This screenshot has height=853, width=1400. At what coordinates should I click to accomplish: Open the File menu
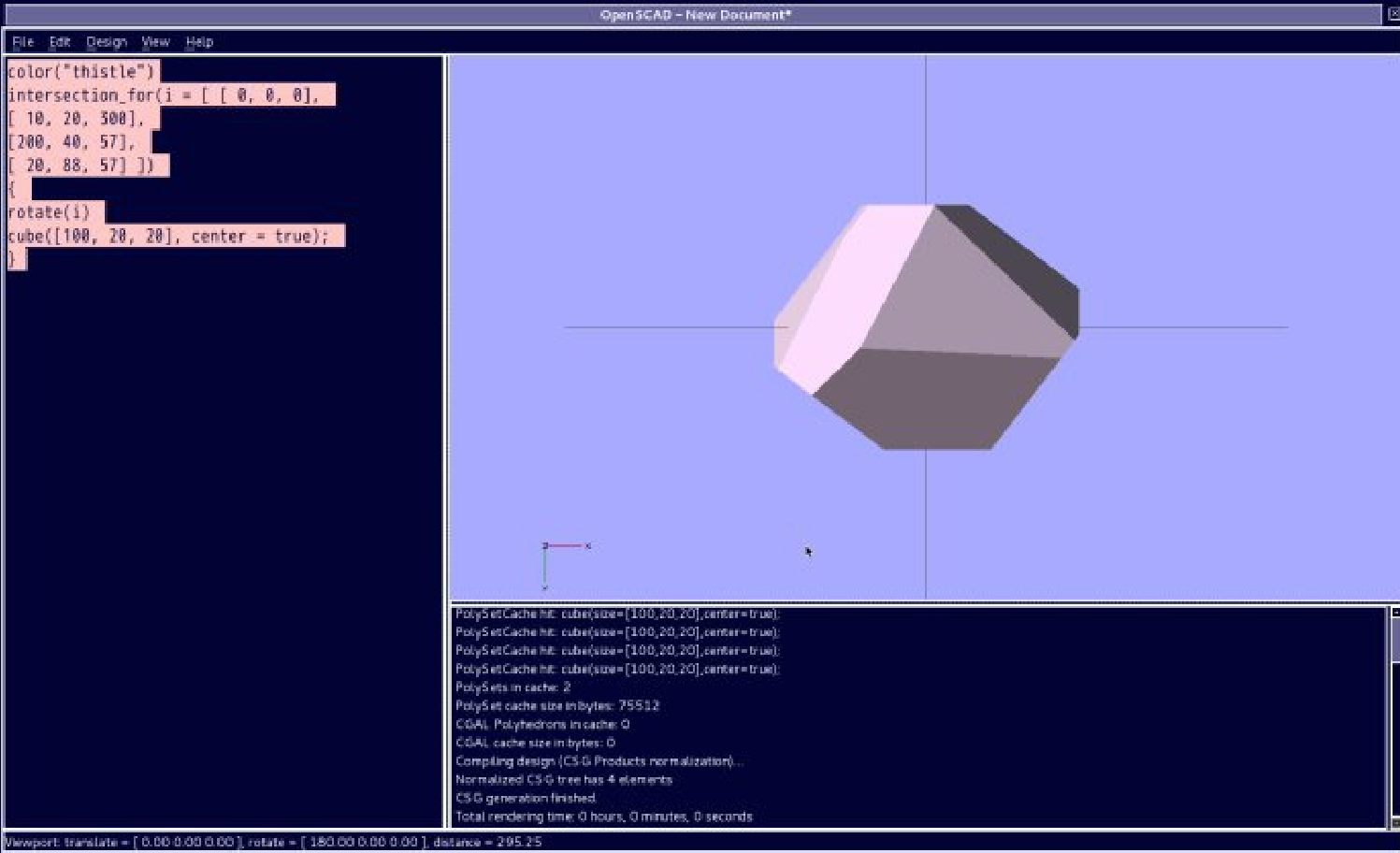click(22, 42)
